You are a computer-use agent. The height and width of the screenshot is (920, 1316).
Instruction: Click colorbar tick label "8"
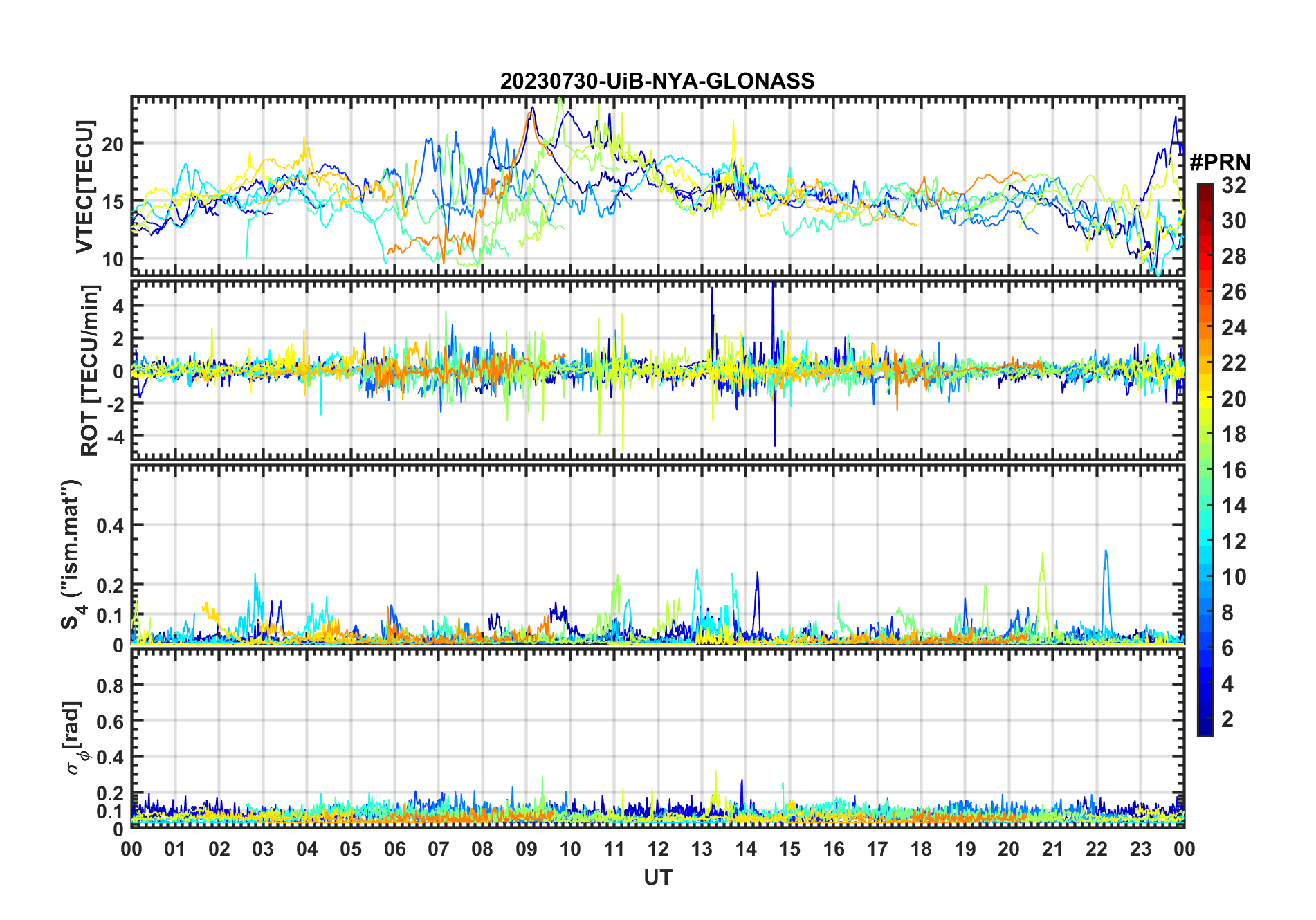coord(1227,612)
